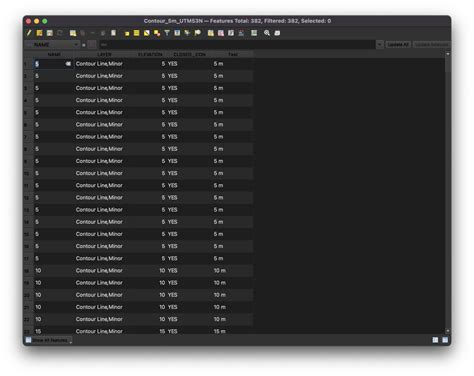This screenshot has width=474, height=376.
Task: Click the Update All button
Action: [x=398, y=44]
